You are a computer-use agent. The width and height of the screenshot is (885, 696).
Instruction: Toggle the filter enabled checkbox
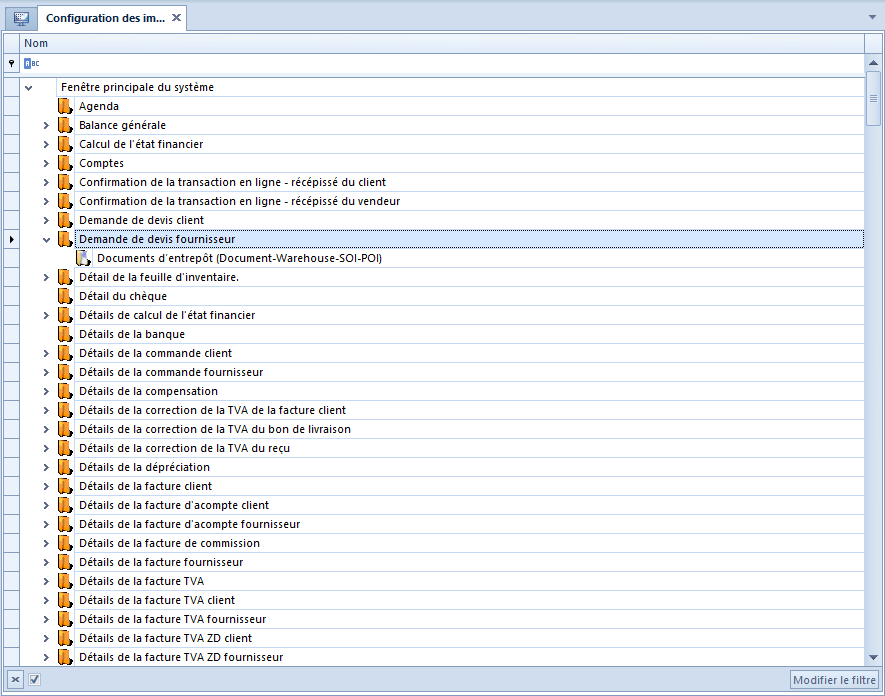coord(34,680)
